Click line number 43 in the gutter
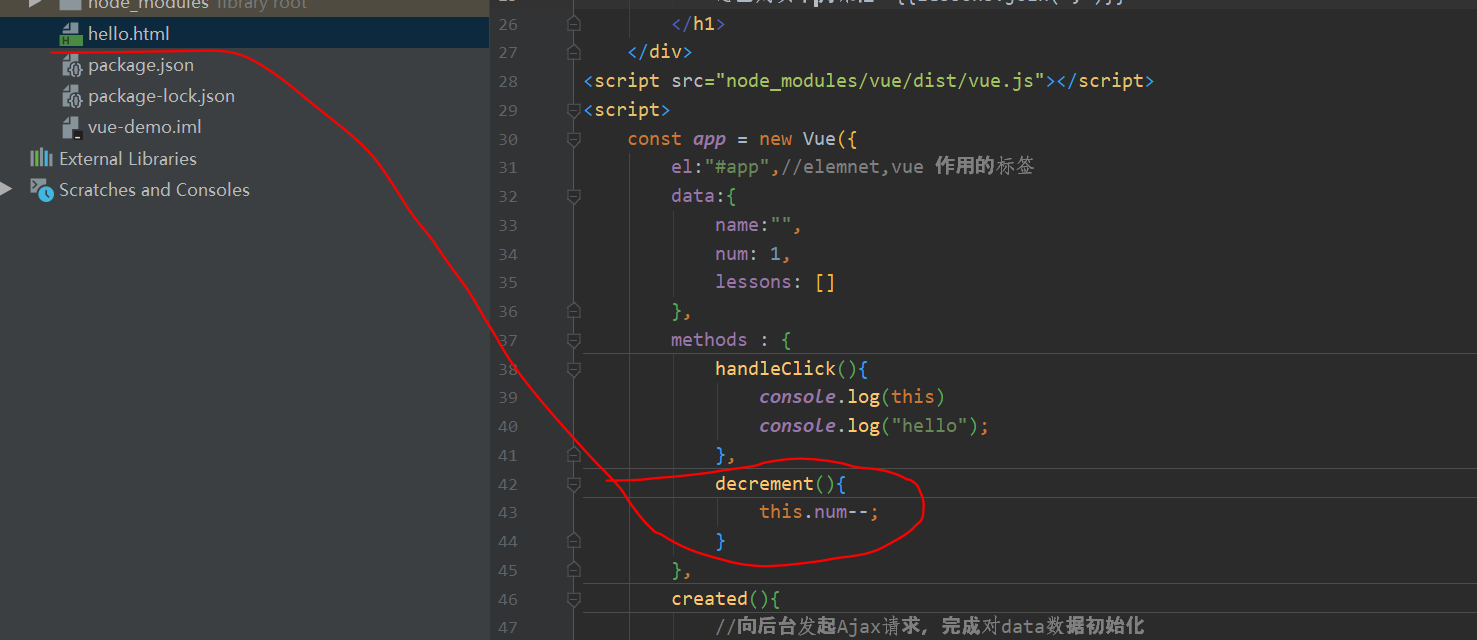This screenshot has height=640, width=1477. (x=507, y=511)
